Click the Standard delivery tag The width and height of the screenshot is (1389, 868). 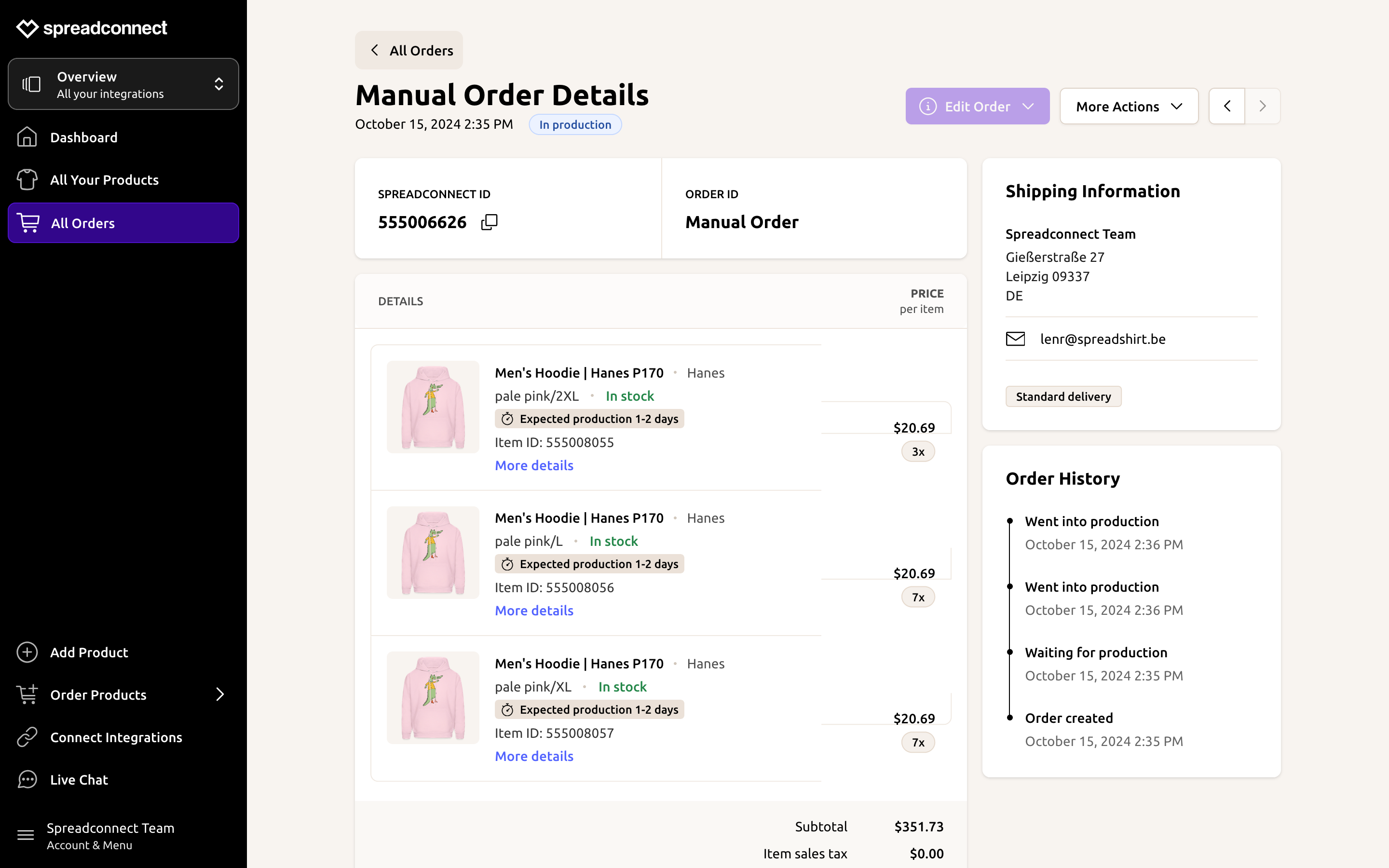click(x=1063, y=397)
